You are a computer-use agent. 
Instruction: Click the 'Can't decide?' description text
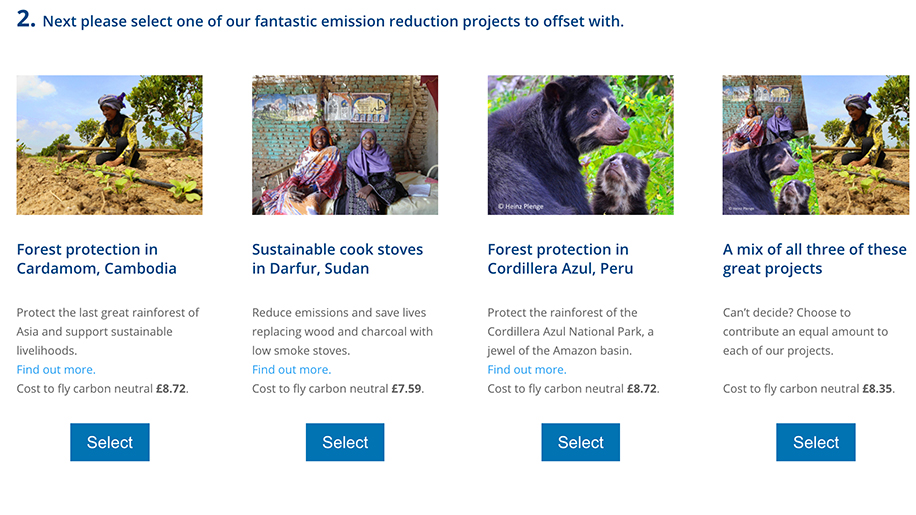click(x=805, y=331)
